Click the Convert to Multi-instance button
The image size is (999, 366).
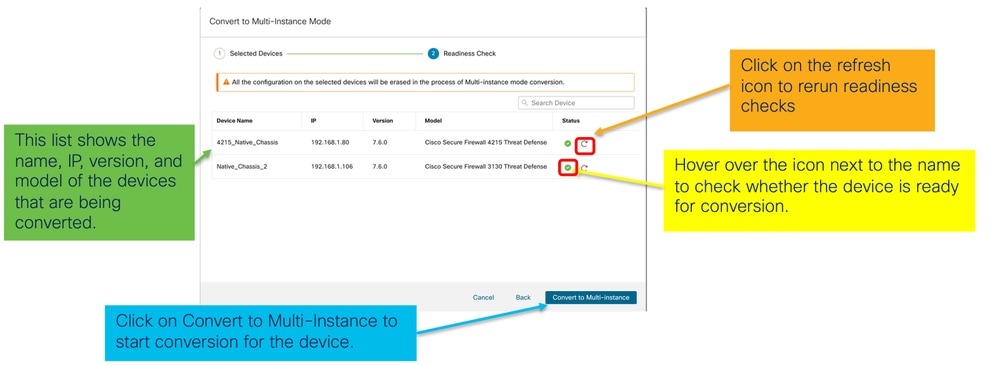pyautogui.click(x=591, y=298)
